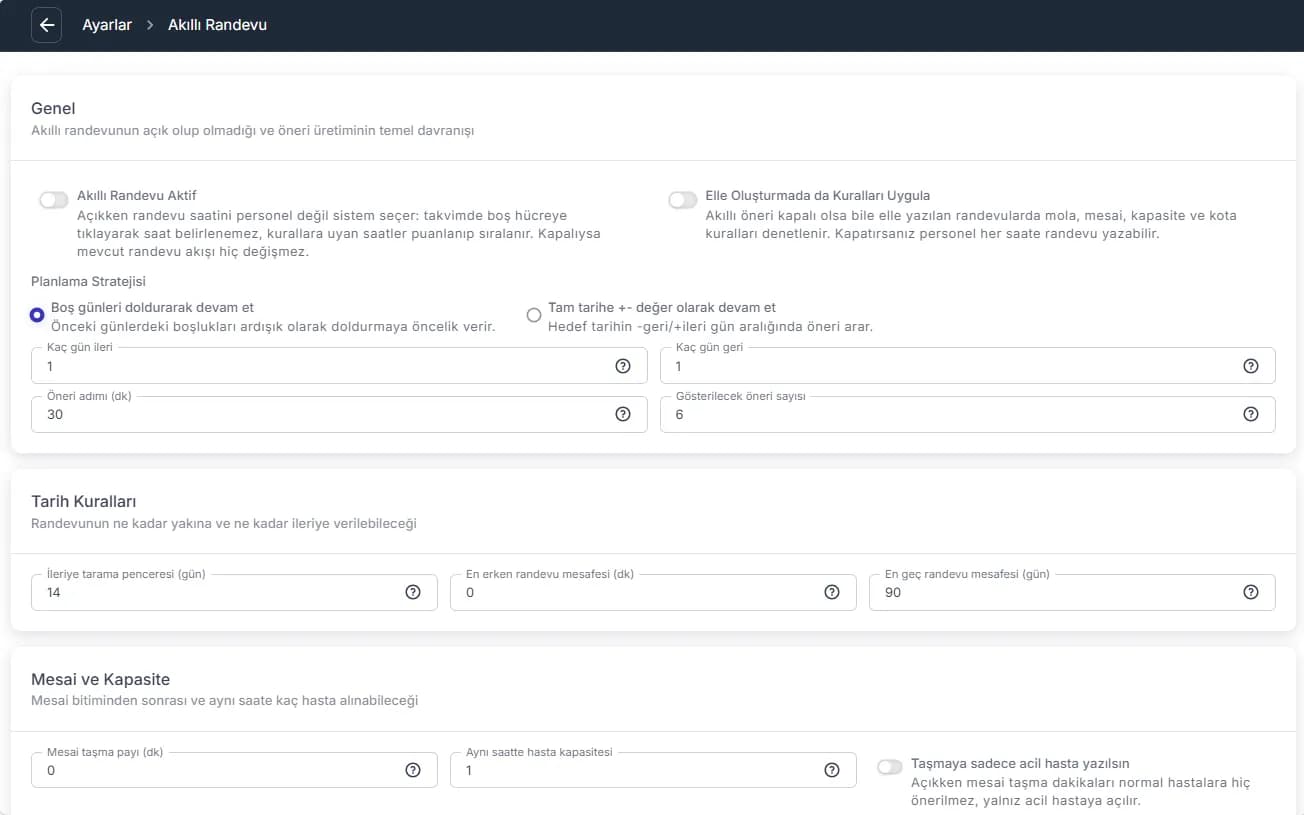Open help icon for En erken randevu mesafesi
Image resolution: width=1304 pixels, height=815 pixels.
tap(832, 592)
